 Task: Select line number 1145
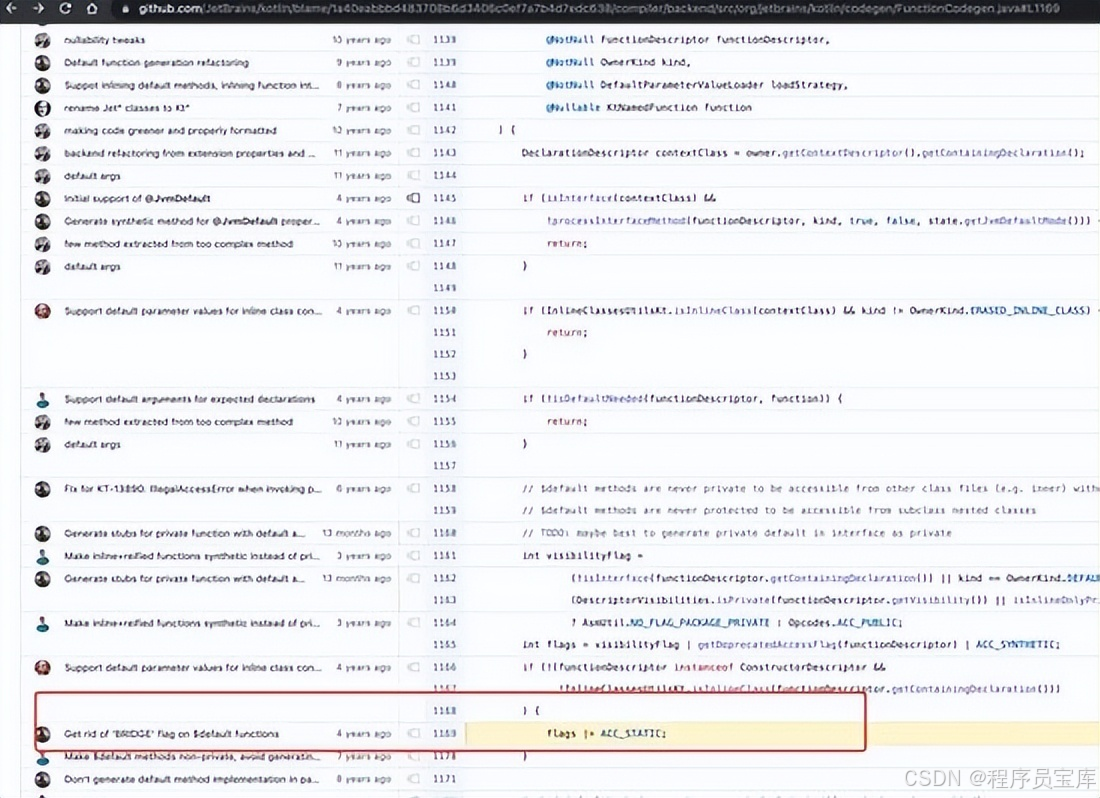coord(444,198)
